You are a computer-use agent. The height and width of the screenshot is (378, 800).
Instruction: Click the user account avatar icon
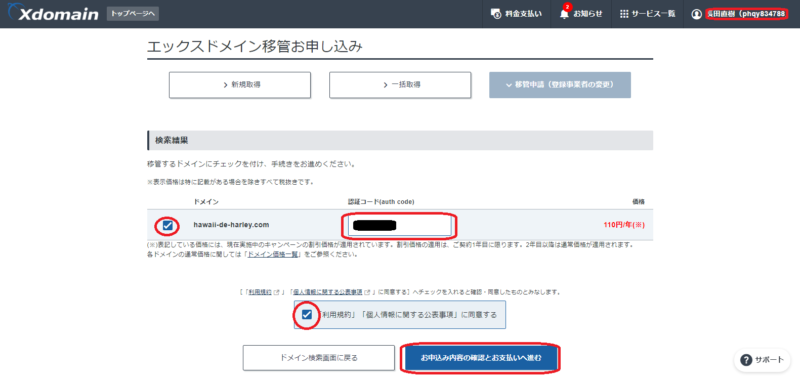pyautogui.click(x=696, y=14)
